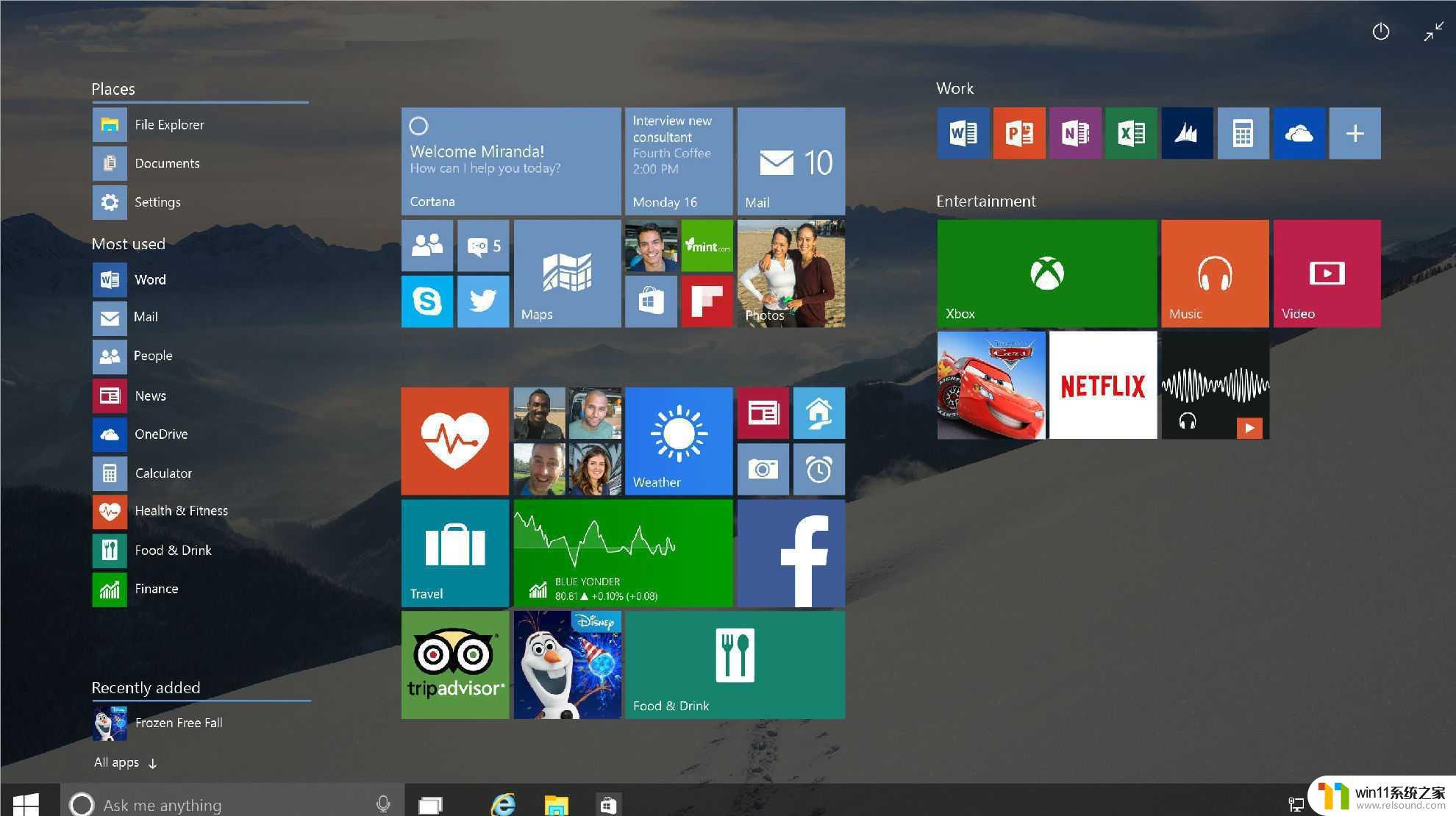1456x816 pixels.
Task: Open the Maps tile
Action: click(567, 273)
